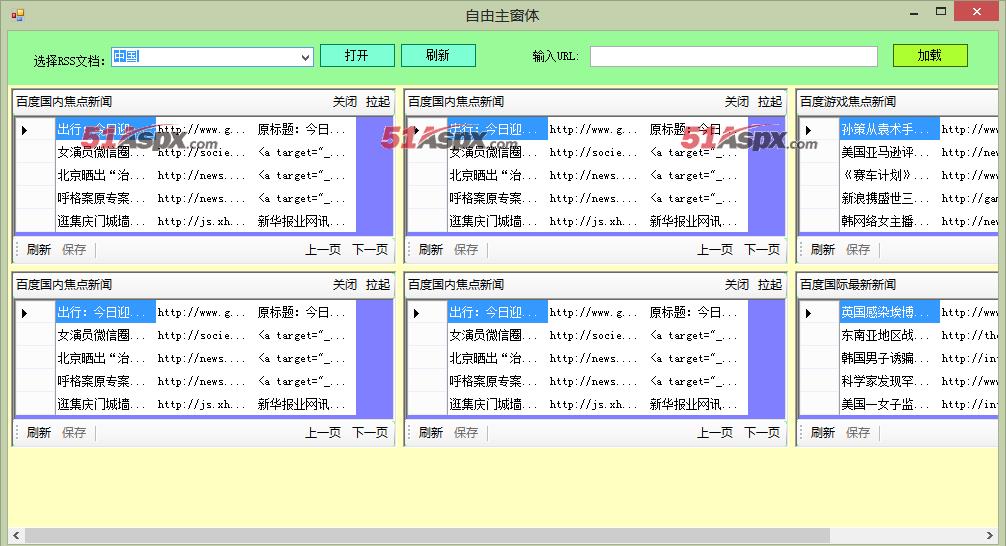Click 上一页 in the lower-middle 百度国内焦点新闻 panel
The image size is (1006, 546).
click(x=715, y=432)
